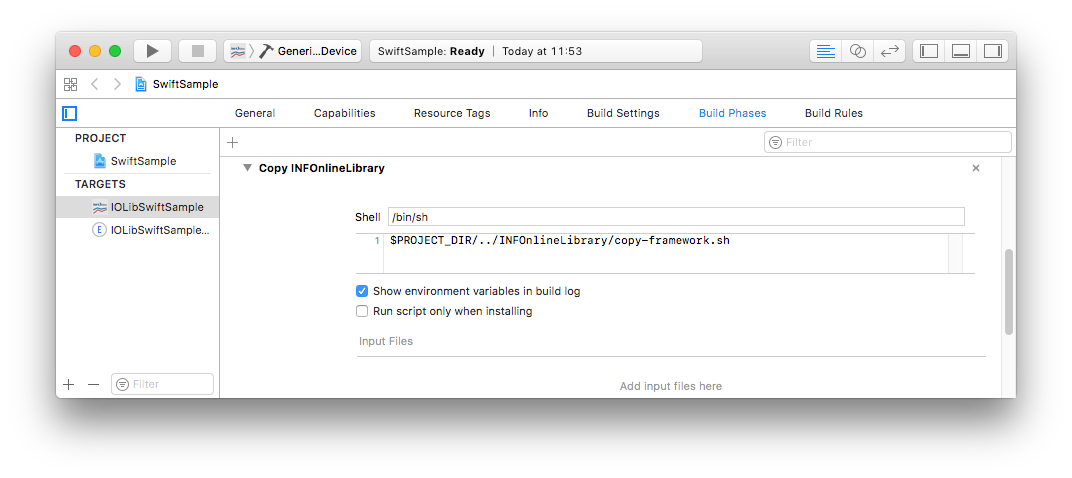1072x478 pixels.
Task: Select the IOLibSwiftSample target
Action: (x=156, y=207)
